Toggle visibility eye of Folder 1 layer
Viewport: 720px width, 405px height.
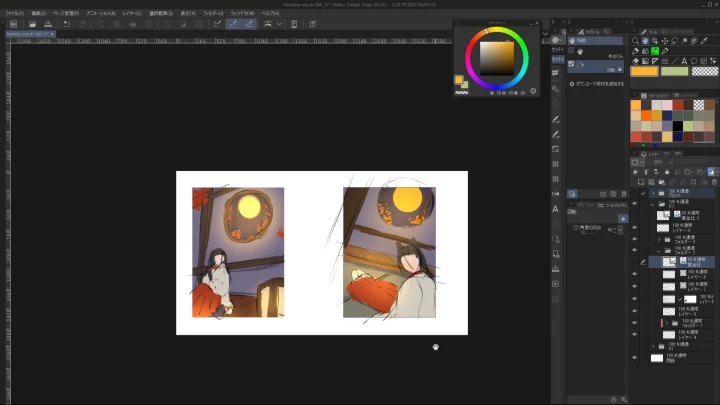coord(634,323)
